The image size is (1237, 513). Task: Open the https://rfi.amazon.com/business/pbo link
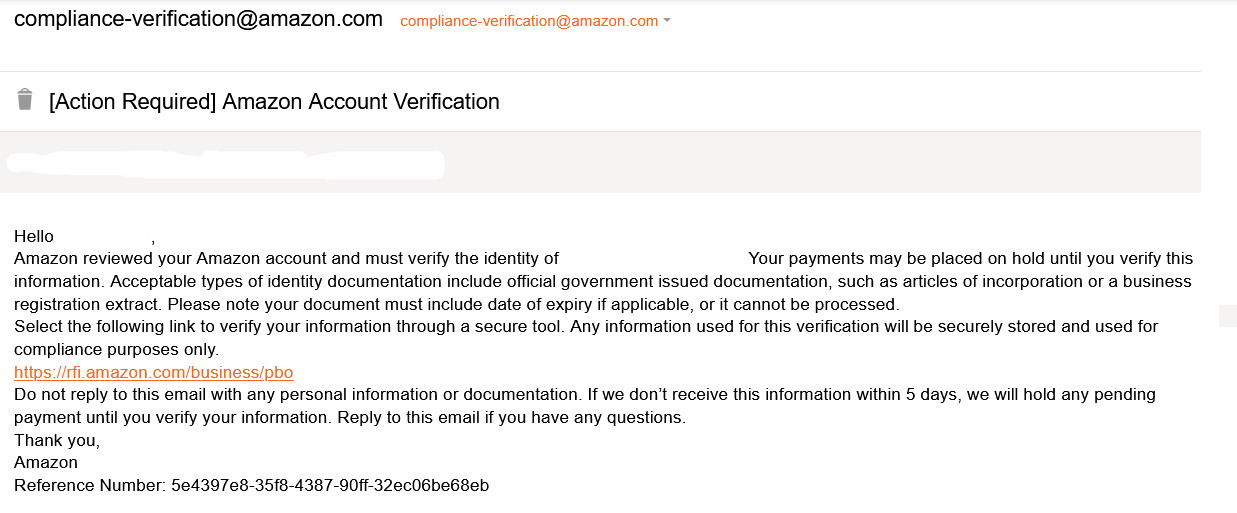pyautogui.click(x=154, y=372)
